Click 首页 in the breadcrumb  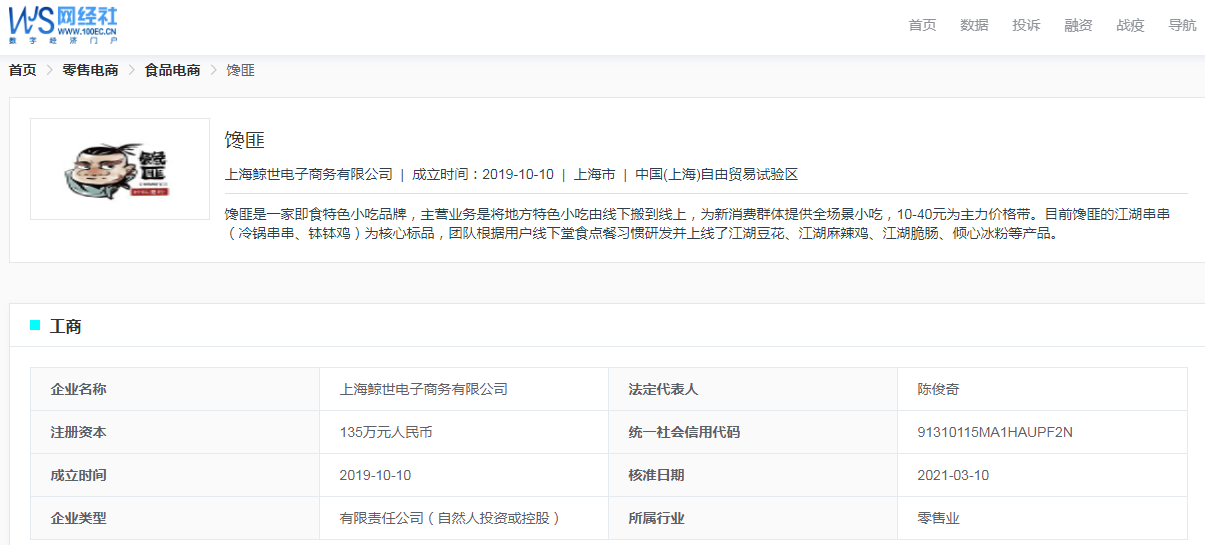point(22,70)
